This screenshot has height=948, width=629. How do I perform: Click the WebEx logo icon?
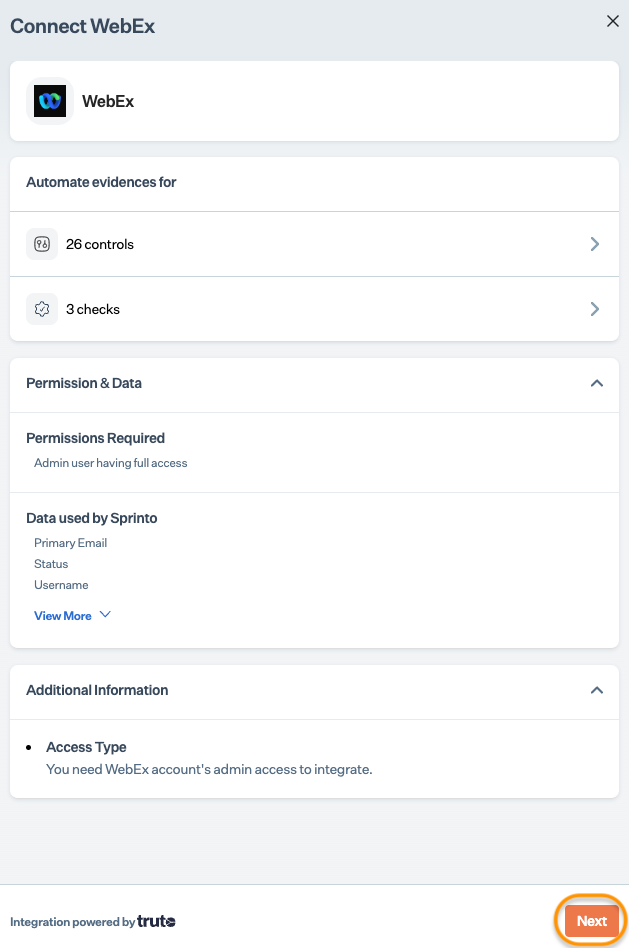click(50, 101)
